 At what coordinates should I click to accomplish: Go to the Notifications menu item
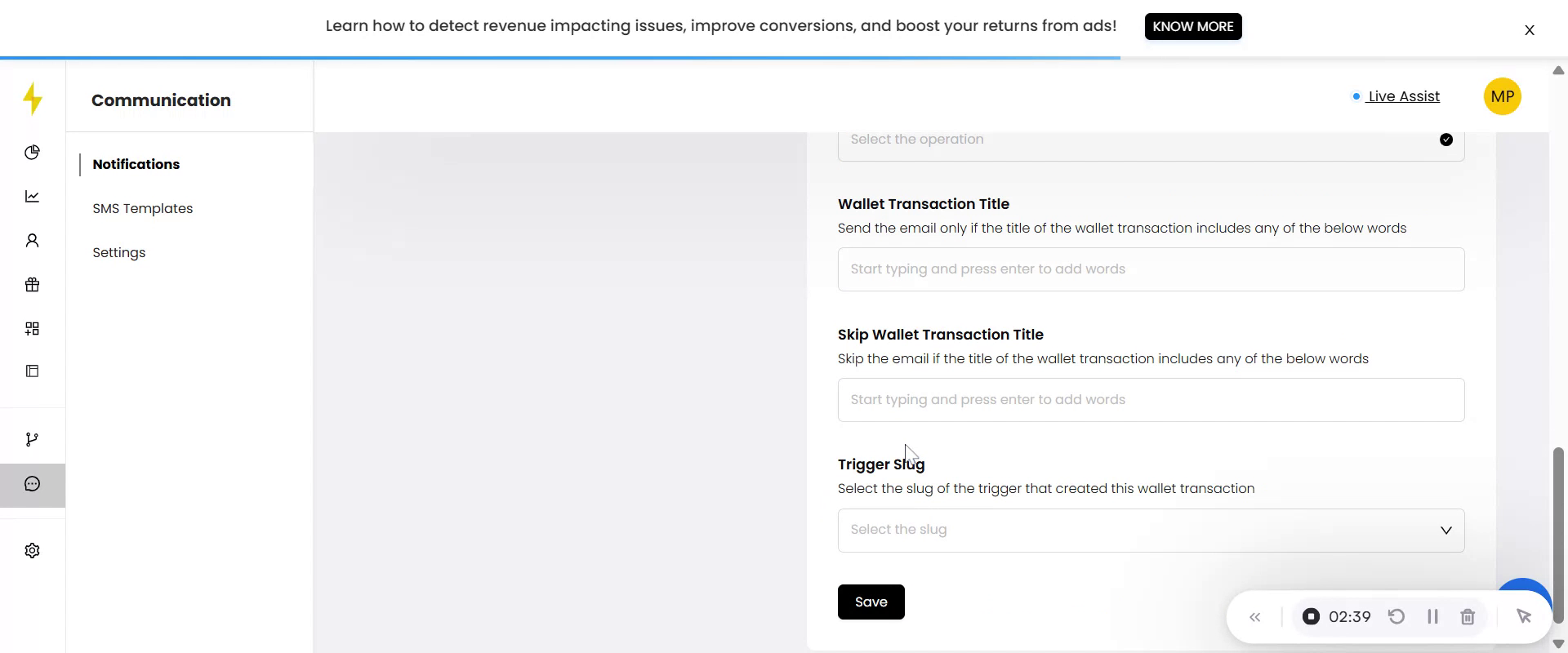[136, 164]
